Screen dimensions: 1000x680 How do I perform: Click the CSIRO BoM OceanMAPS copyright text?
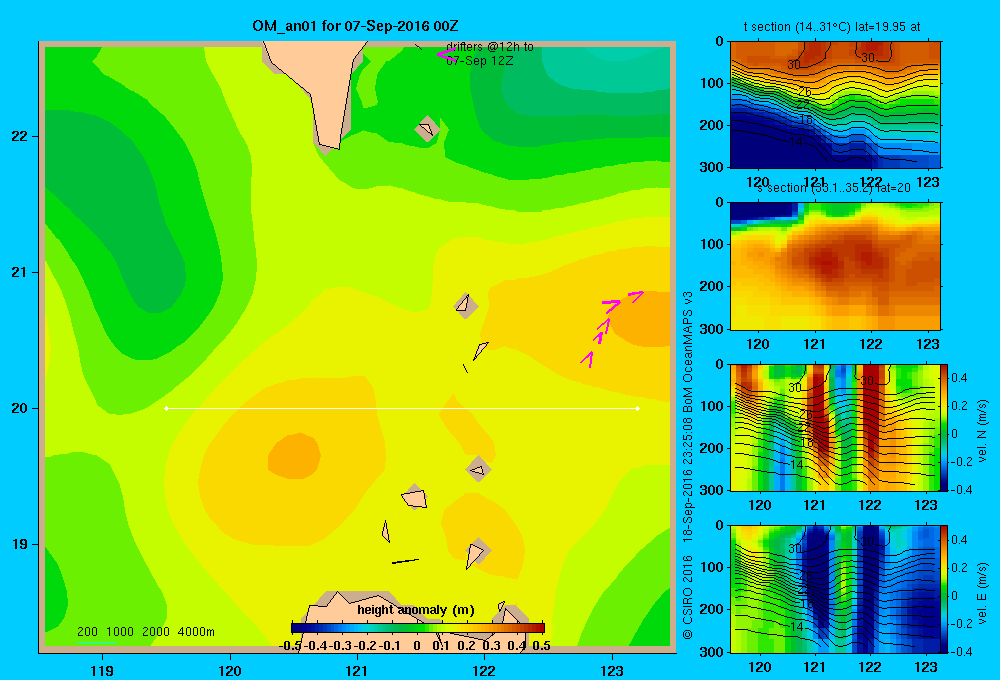[x=688, y=466]
